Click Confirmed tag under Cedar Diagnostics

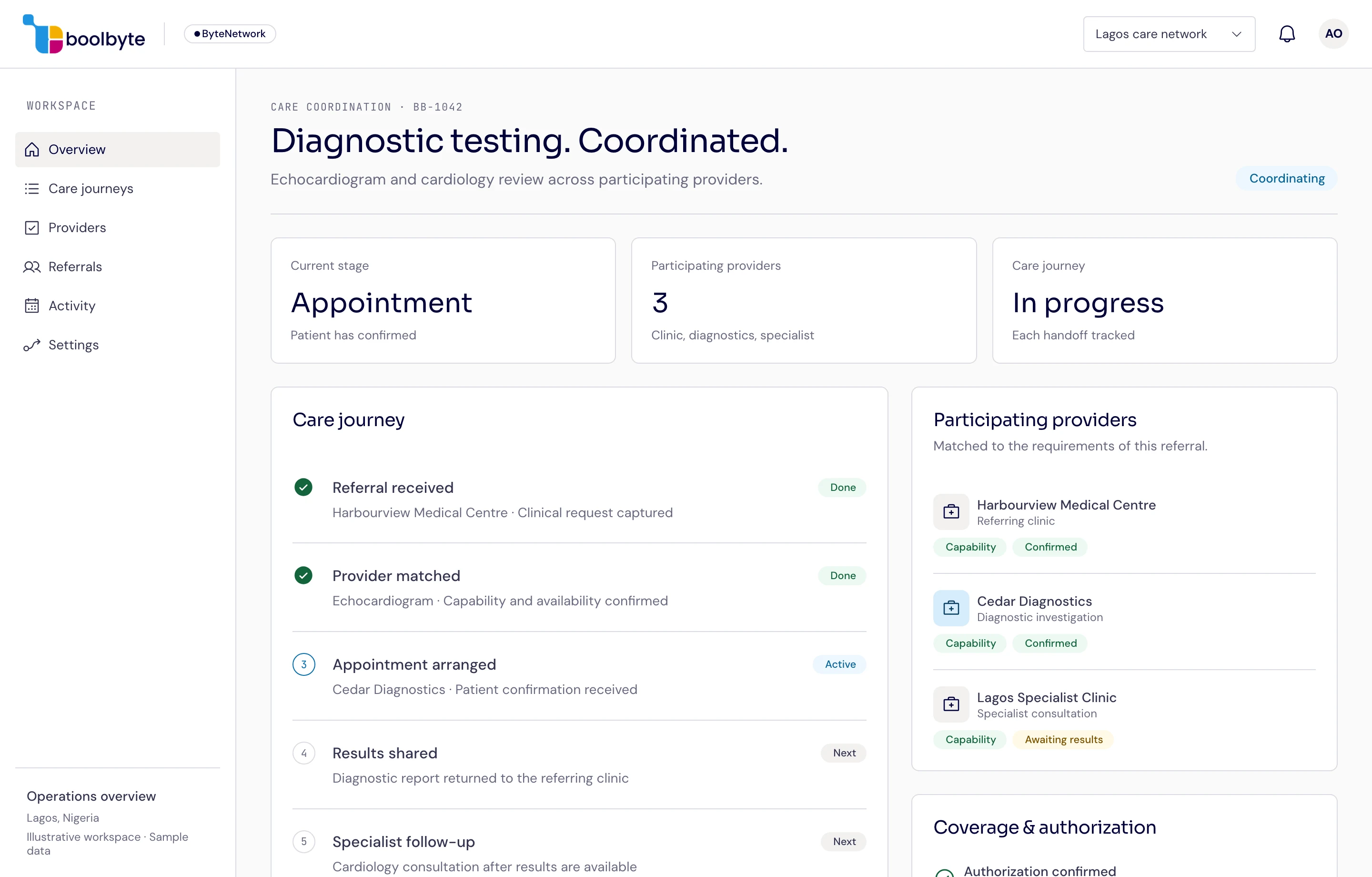pos(1050,643)
